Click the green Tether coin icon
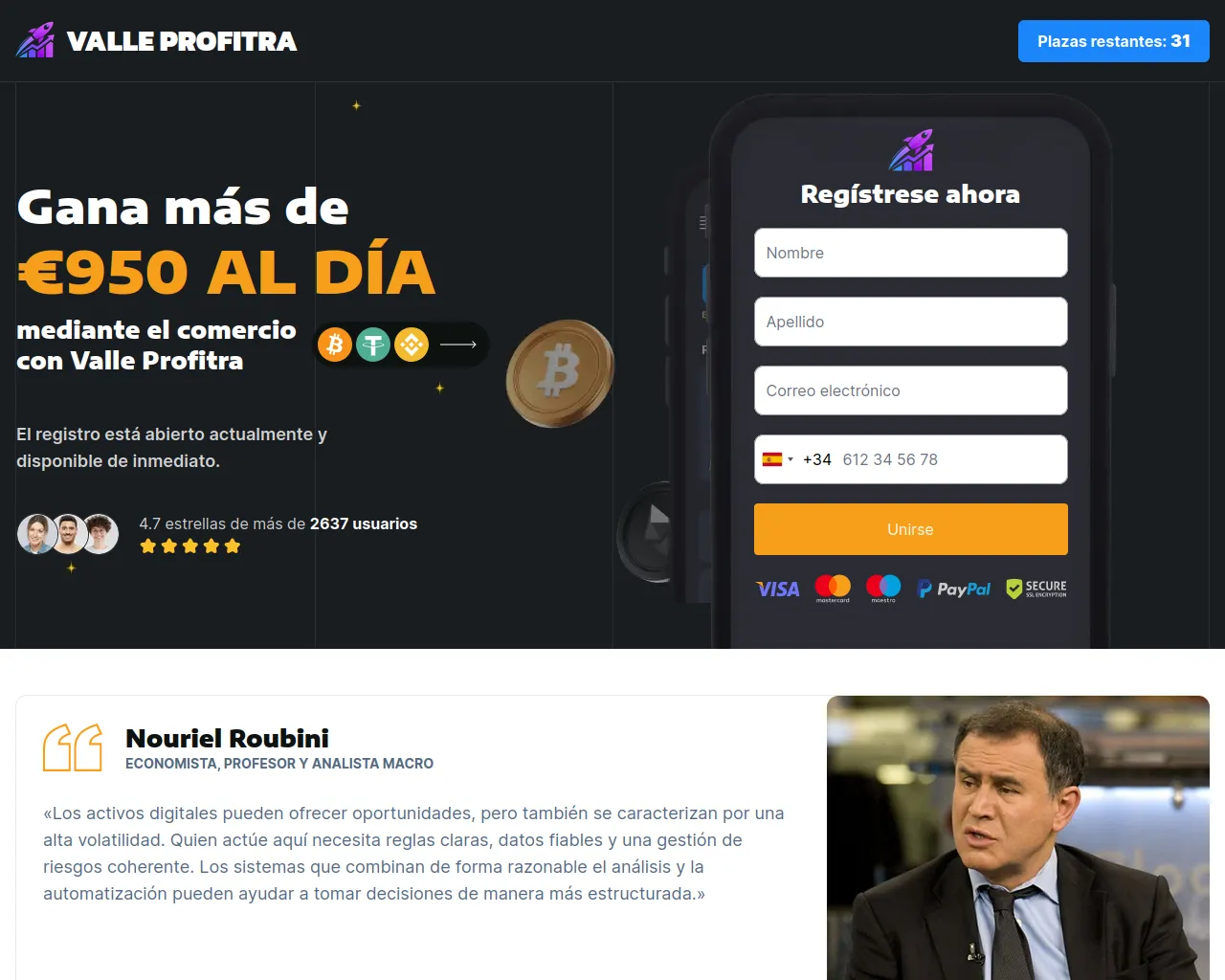 [373, 344]
